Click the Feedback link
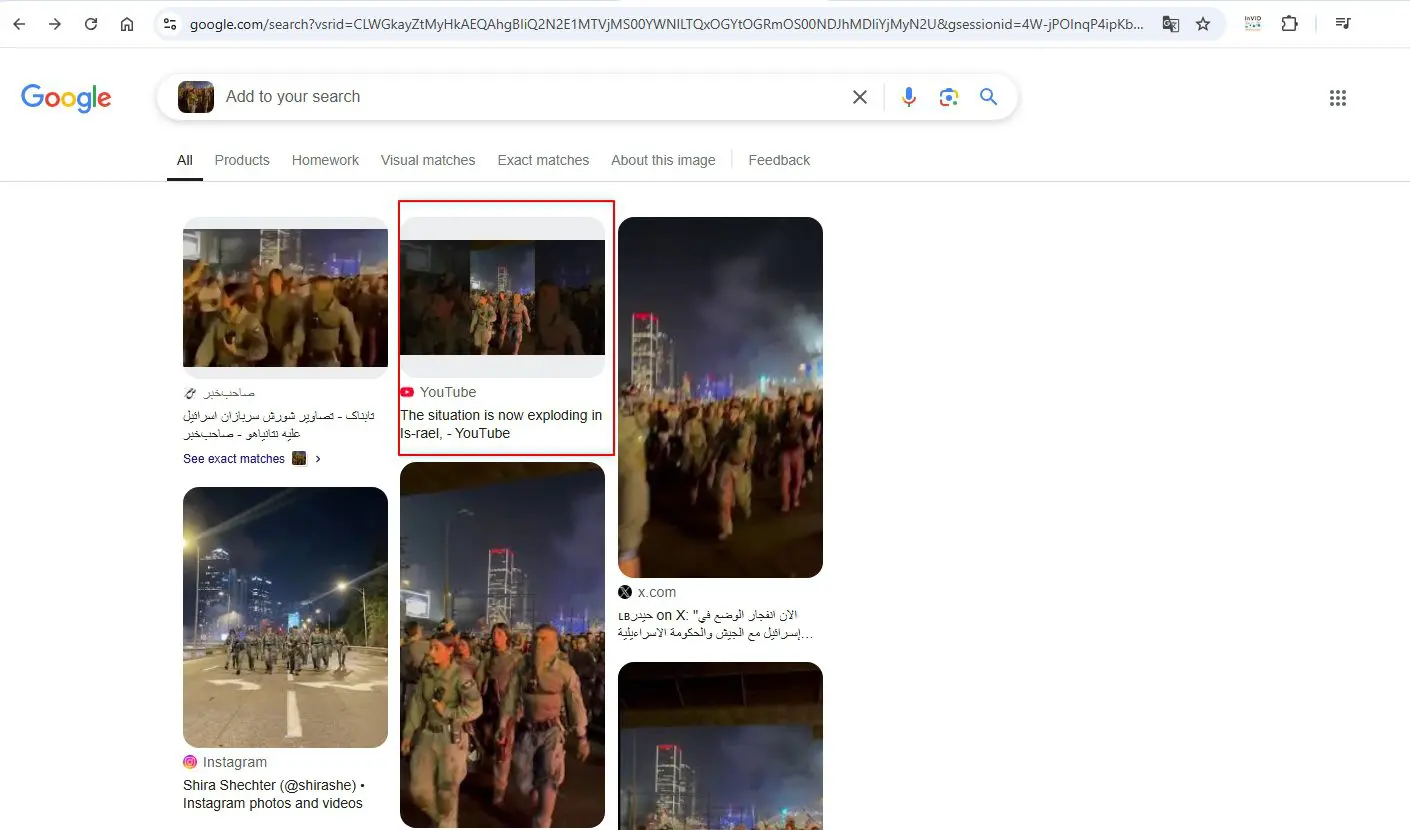Viewport: 1410px width, 830px height. coord(779,160)
